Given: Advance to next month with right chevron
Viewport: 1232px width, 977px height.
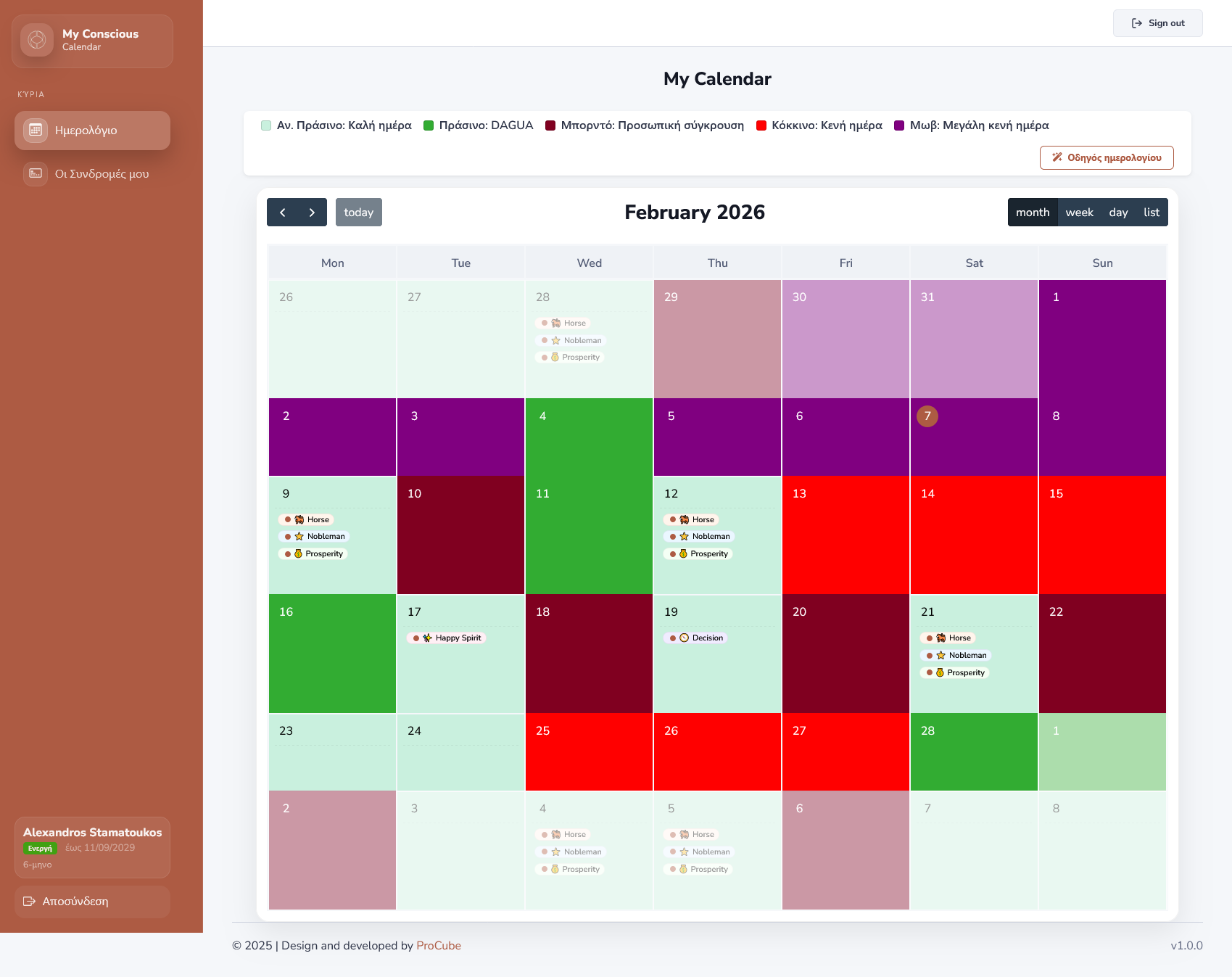Looking at the screenshot, I should [312, 213].
